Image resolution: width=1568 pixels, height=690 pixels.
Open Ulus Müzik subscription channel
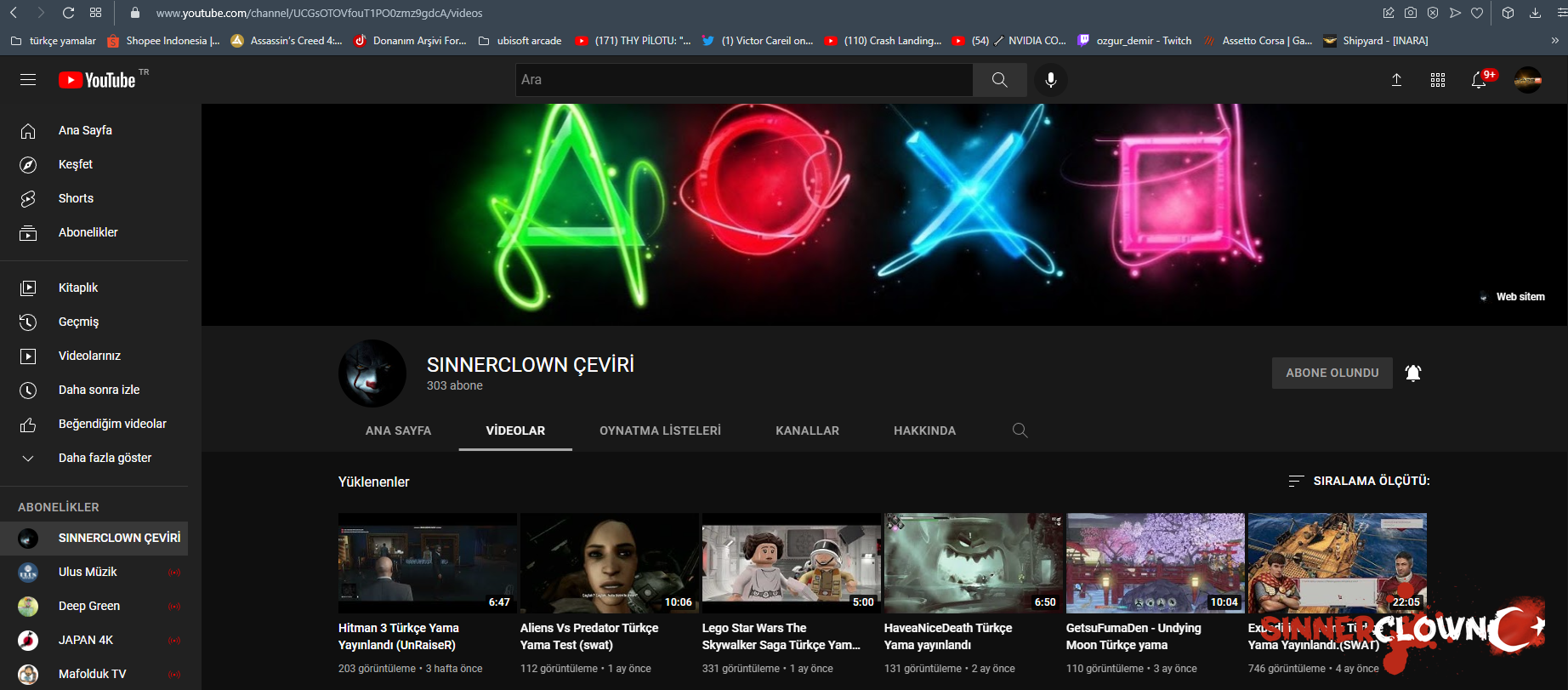94,572
